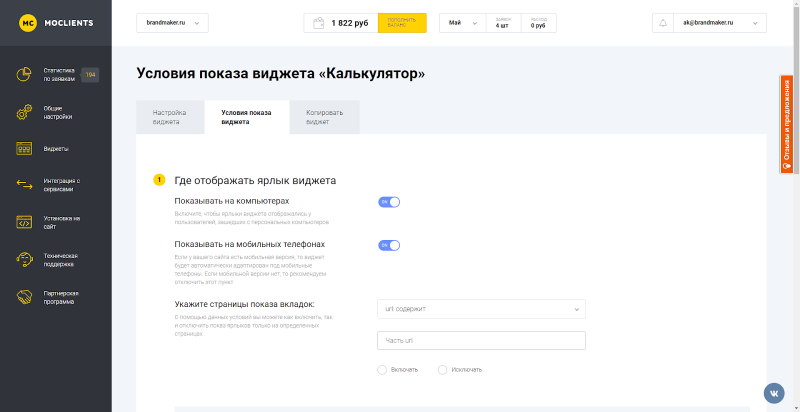The image size is (800, 412).
Task: Open the partner program handshake icon
Action: pyautogui.click(x=24, y=297)
